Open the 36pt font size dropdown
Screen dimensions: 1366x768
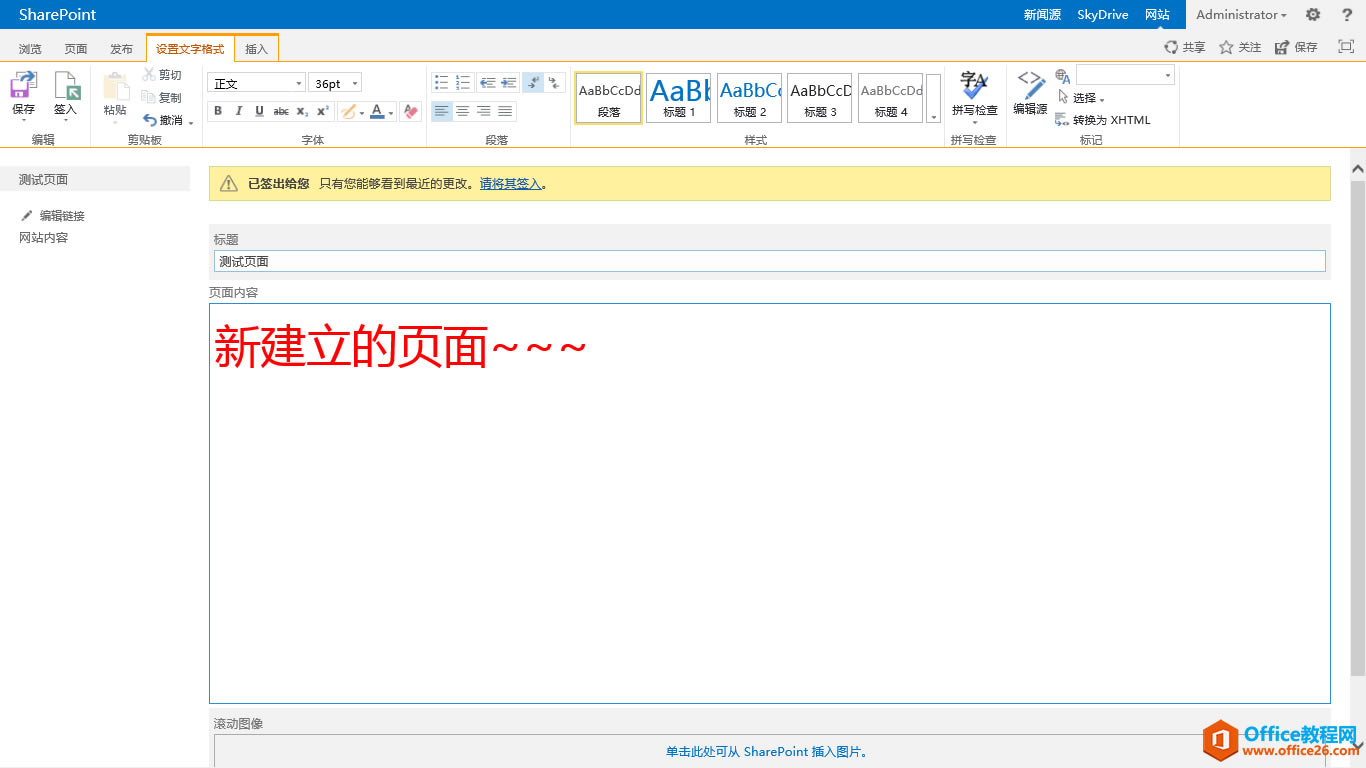pyautogui.click(x=353, y=82)
